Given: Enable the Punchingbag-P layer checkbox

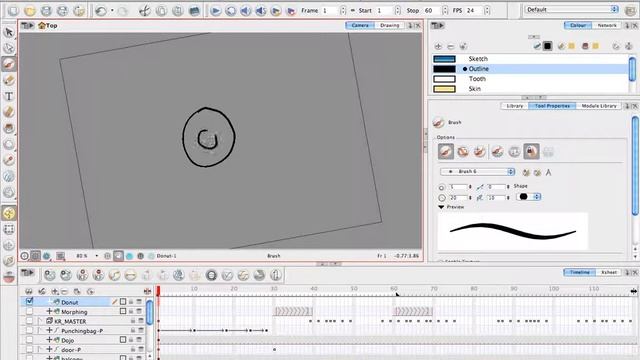Looking at the screenshot, I should click(29, 330).
